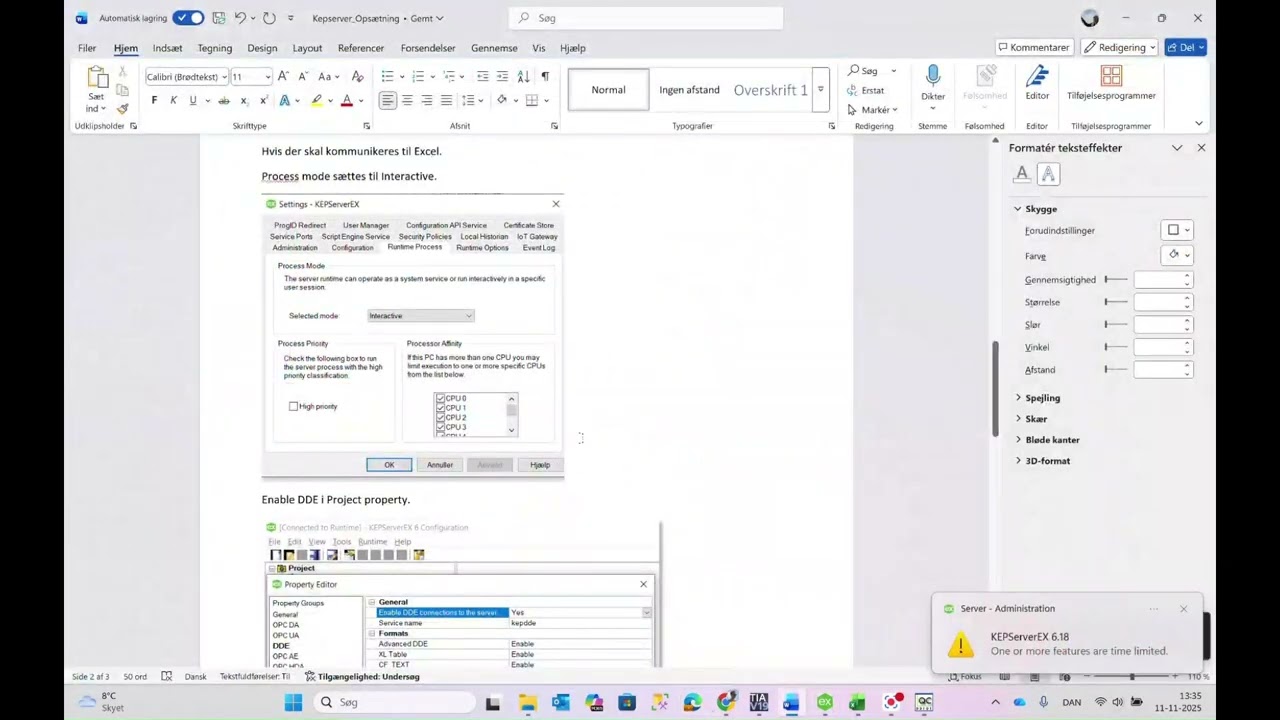The height and width of the screenshot is (720, 1280).
Task: Open the Forudindstillinger shadow presets dropdown
Action: [x=1178, y=230]
